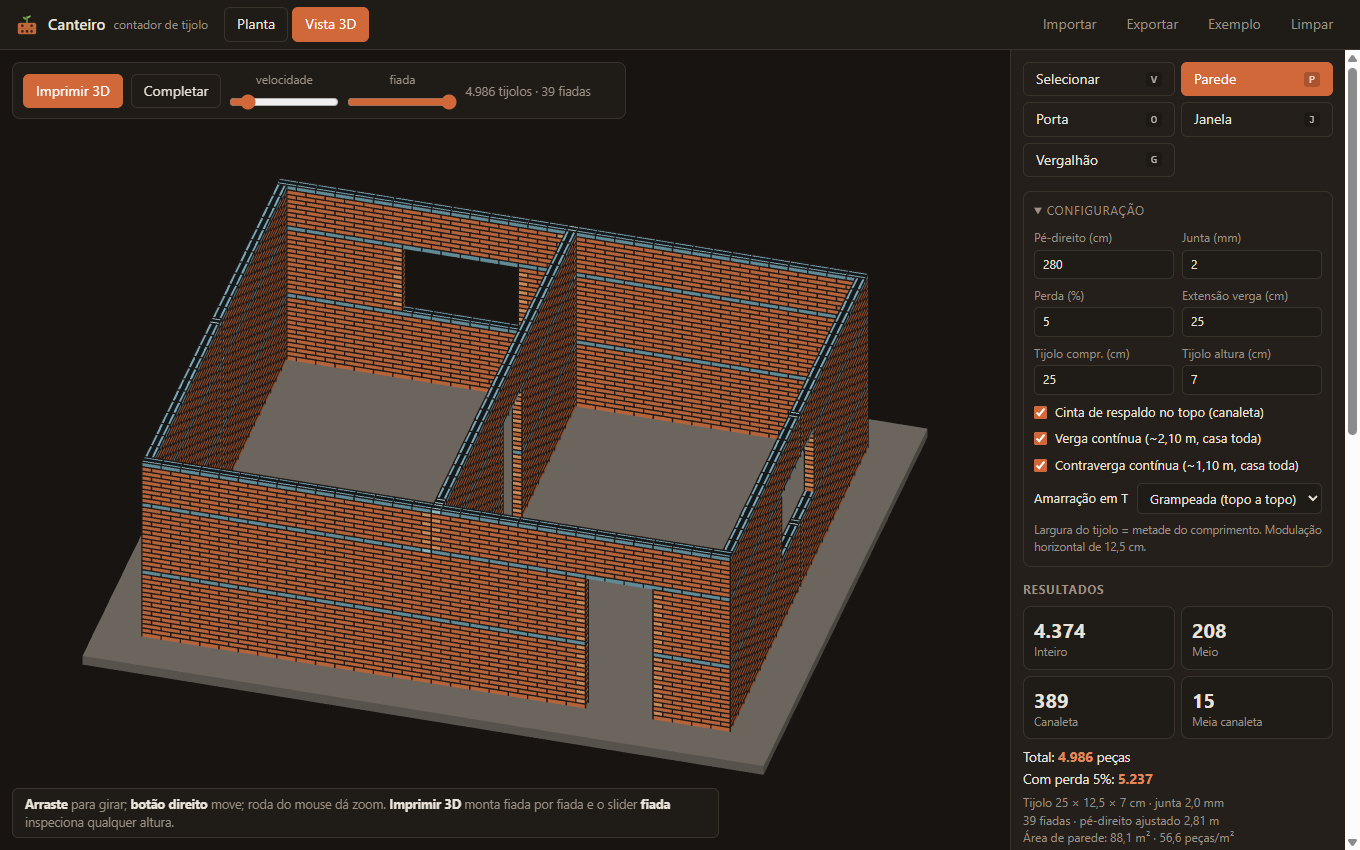Choose the Porta tool
Screen dimensions: 1360x850
coord(1098,119)
